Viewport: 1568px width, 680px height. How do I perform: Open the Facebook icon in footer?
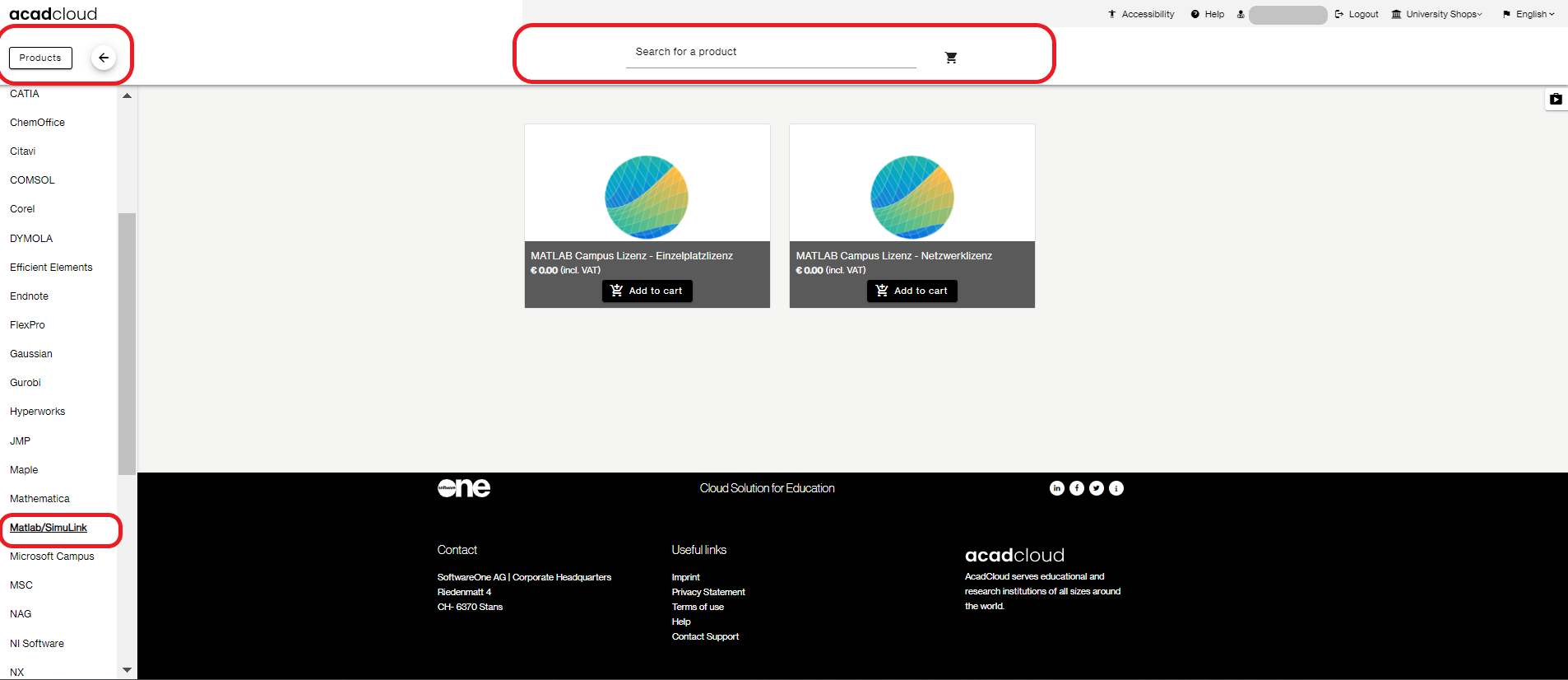tap(1077, 488)
